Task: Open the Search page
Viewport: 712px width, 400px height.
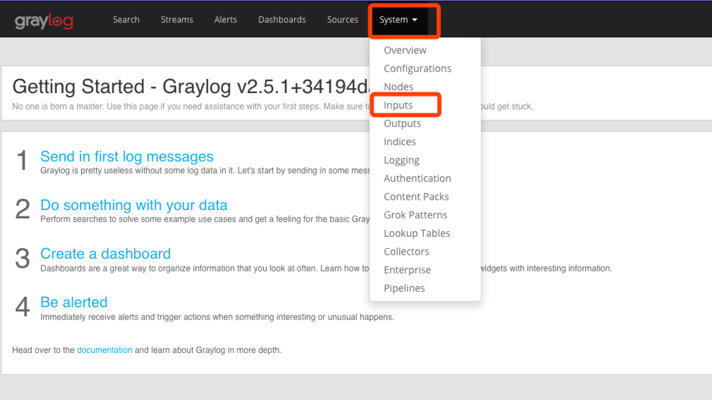Action: point(126,20)
